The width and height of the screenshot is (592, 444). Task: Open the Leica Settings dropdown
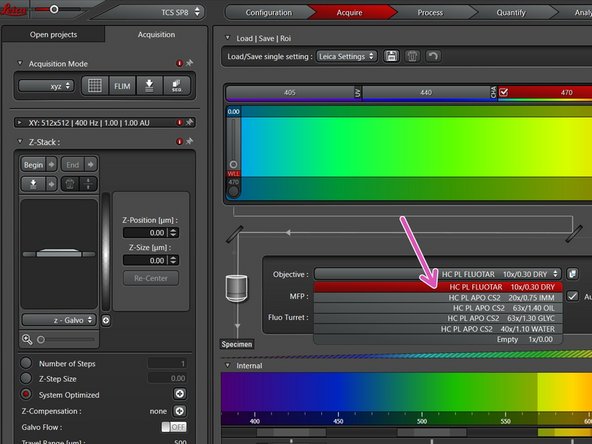pos(346,56)
